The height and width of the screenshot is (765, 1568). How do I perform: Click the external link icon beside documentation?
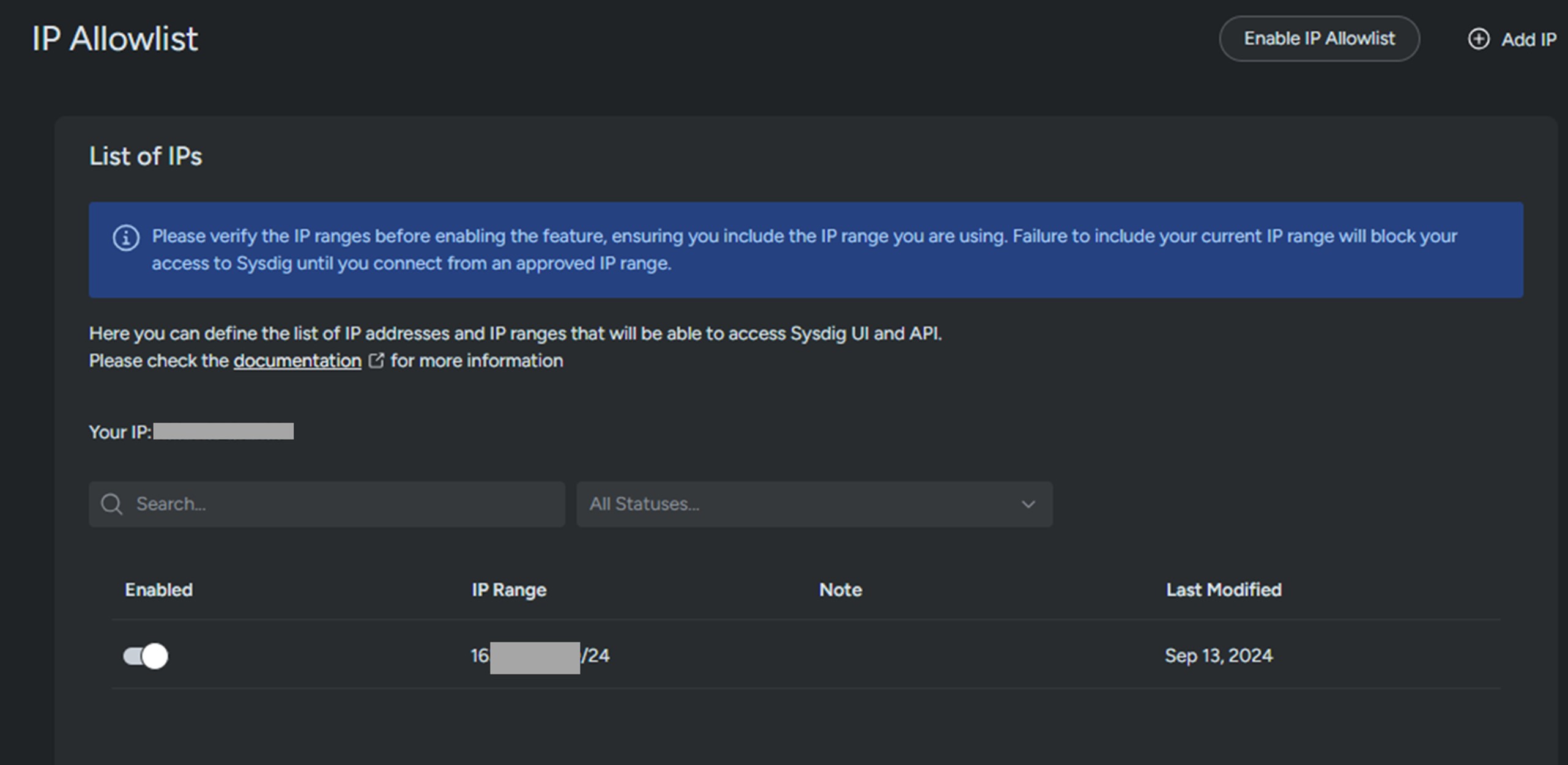[x=376, y=361]
